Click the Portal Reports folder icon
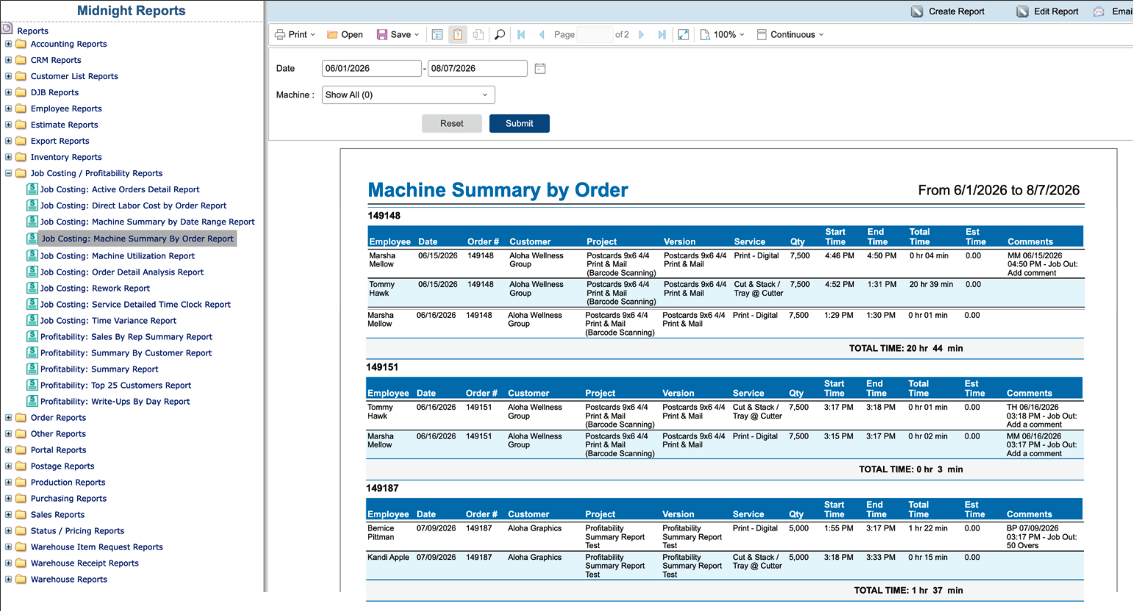 (21, 450)
